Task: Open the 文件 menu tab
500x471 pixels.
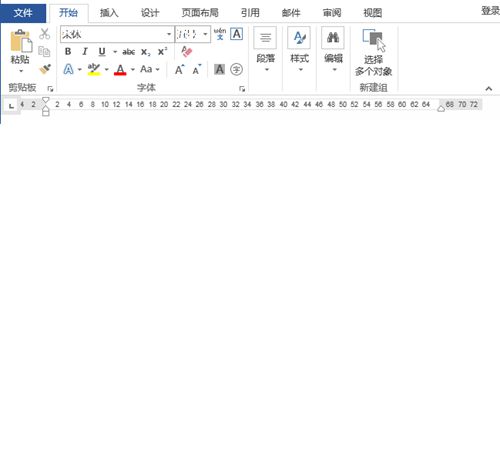Action: point(23,13)
